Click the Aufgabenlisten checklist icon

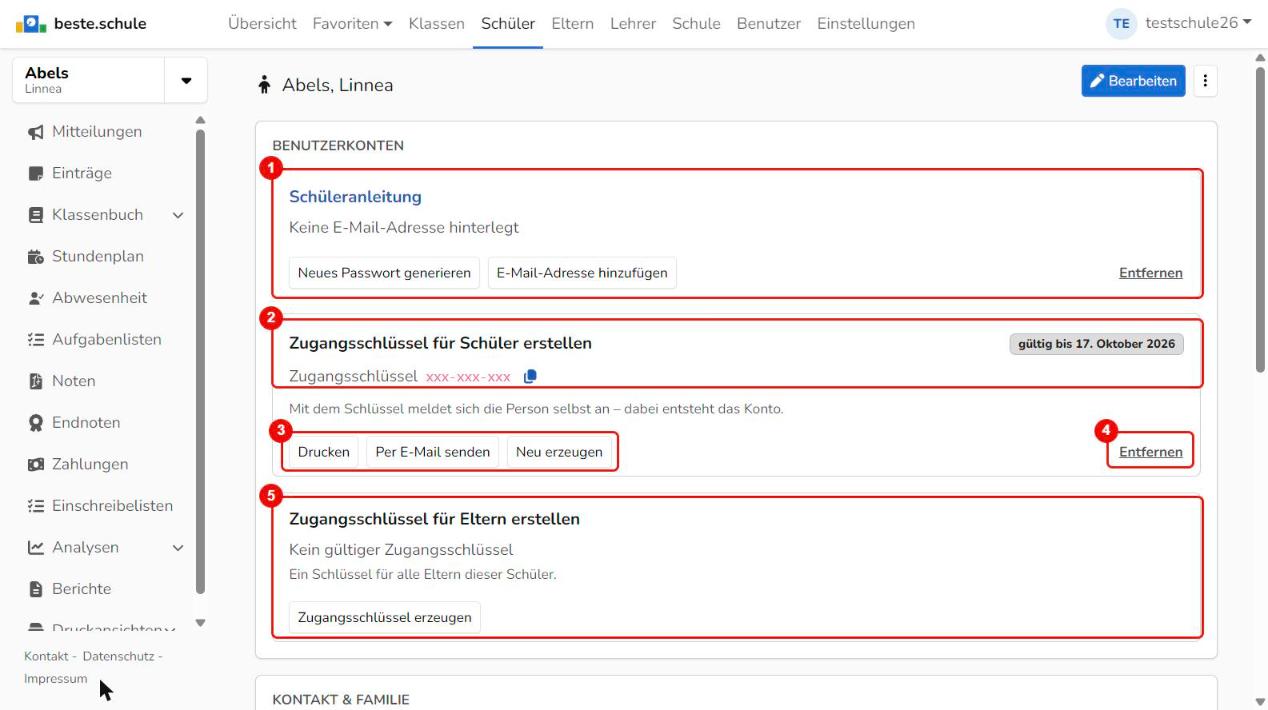[34, 340]
